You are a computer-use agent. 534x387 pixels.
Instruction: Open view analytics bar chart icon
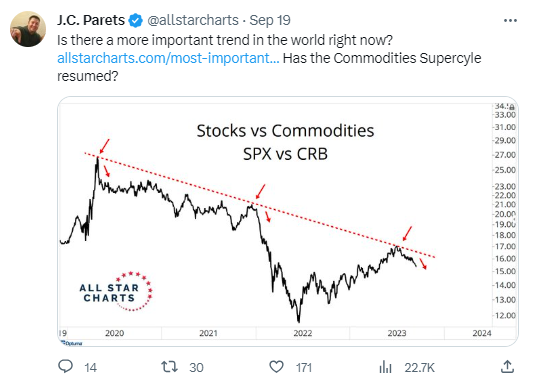click(x=385, y=367)
